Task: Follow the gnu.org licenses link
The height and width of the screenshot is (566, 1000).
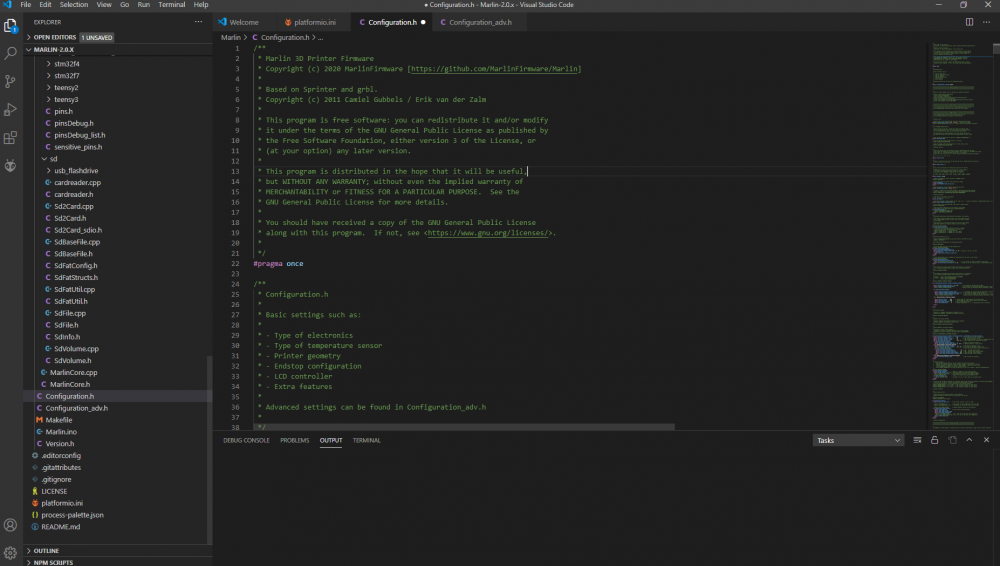Action: (x=487, y=233)
